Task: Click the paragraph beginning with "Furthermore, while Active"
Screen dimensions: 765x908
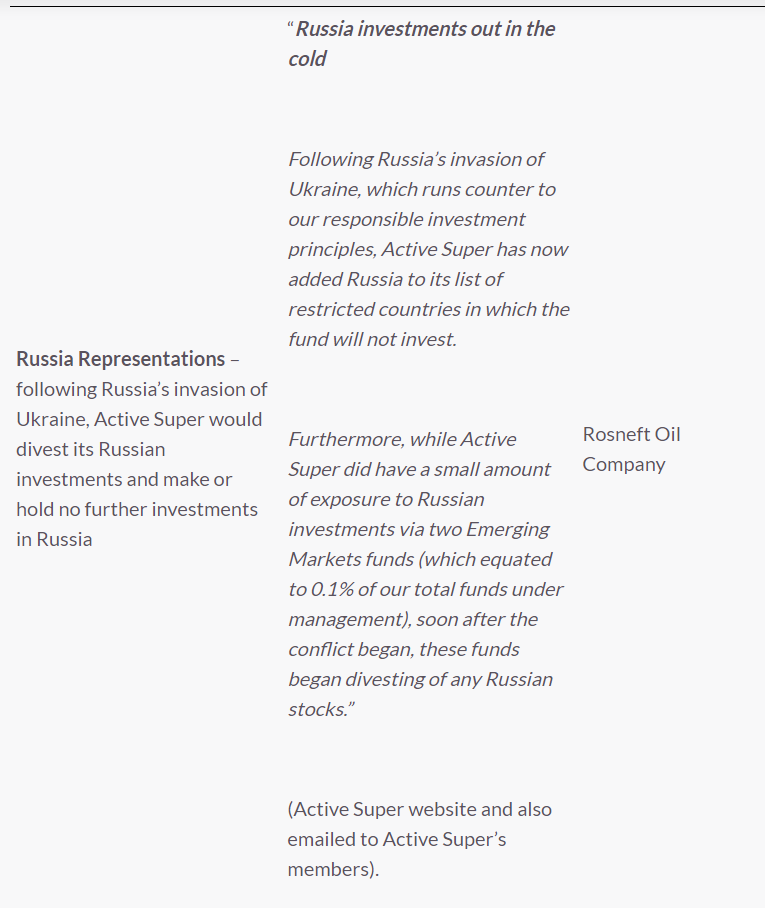Action: pos(425,574)
